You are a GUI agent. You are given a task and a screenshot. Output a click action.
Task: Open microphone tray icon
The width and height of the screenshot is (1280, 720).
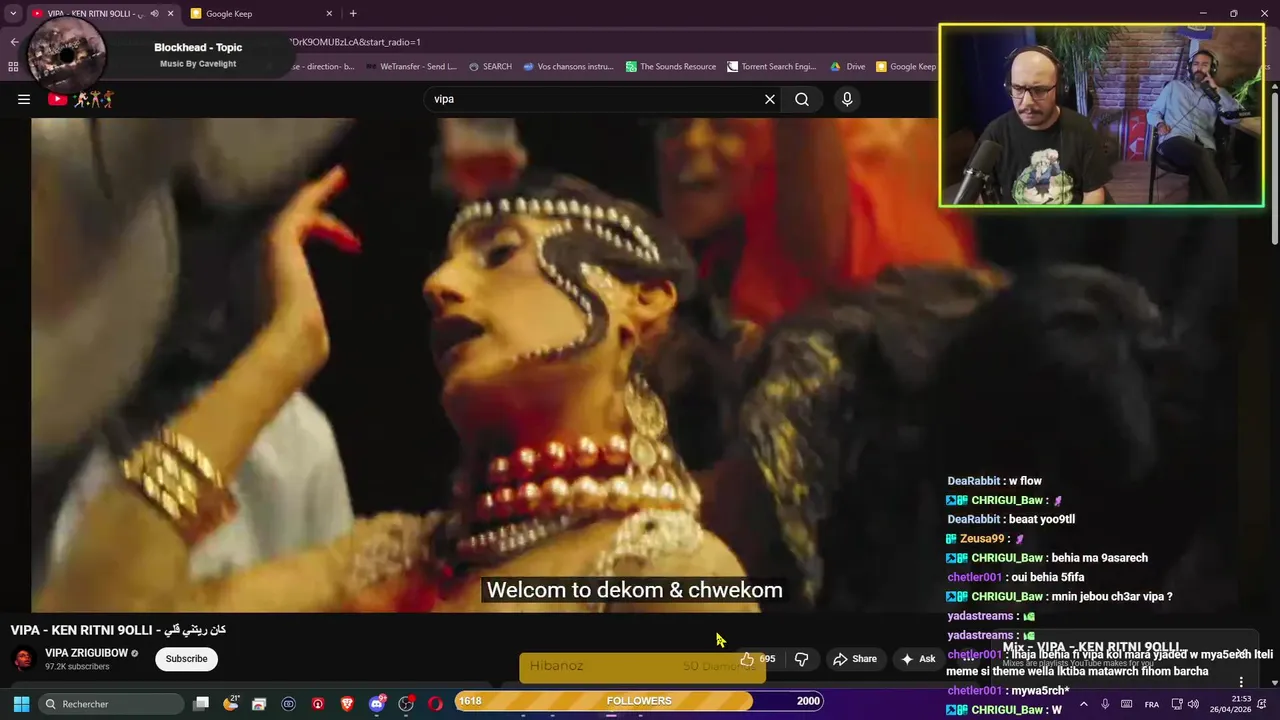(x=1105, y=704)
